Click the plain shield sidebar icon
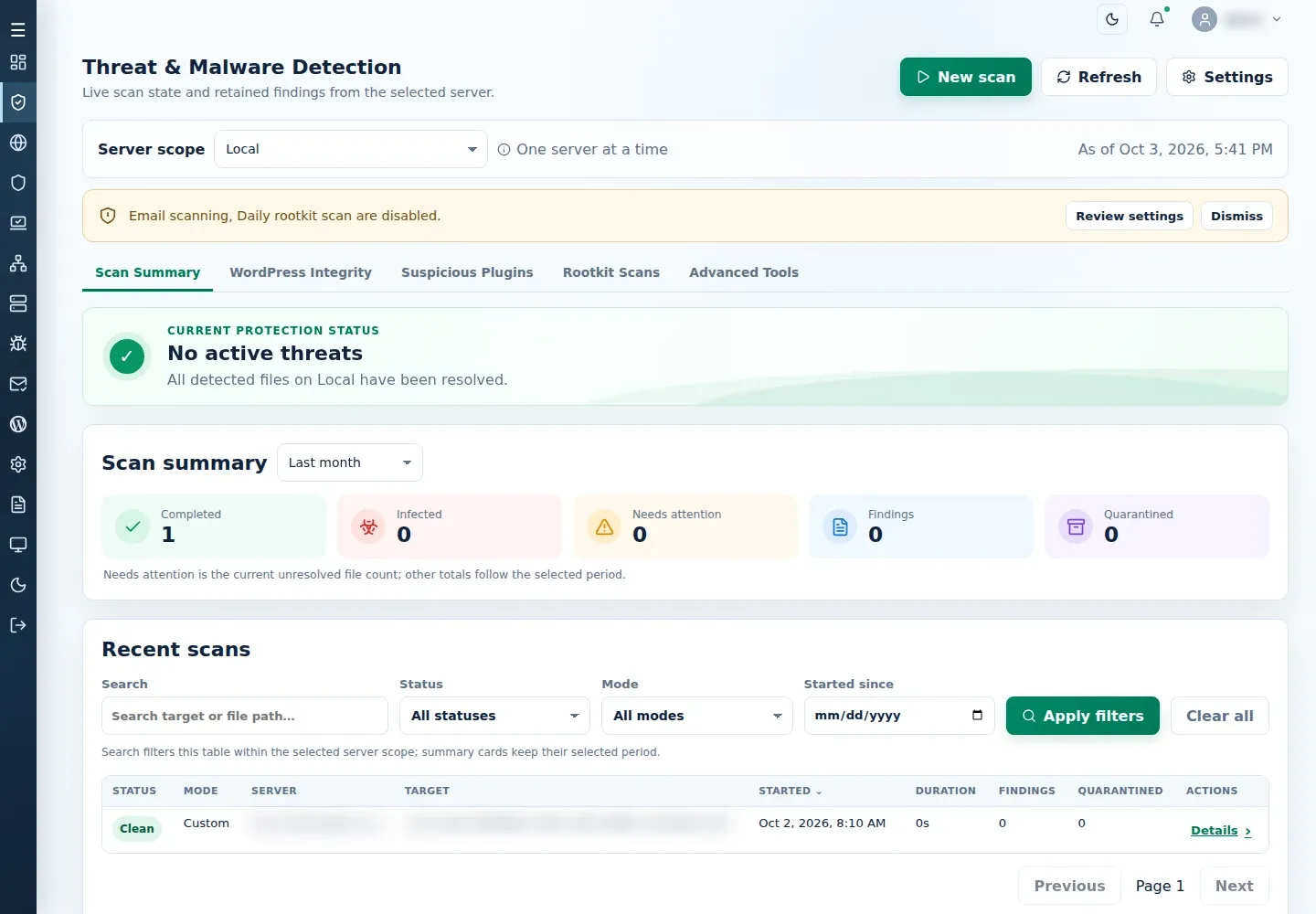 coord(18,183)
